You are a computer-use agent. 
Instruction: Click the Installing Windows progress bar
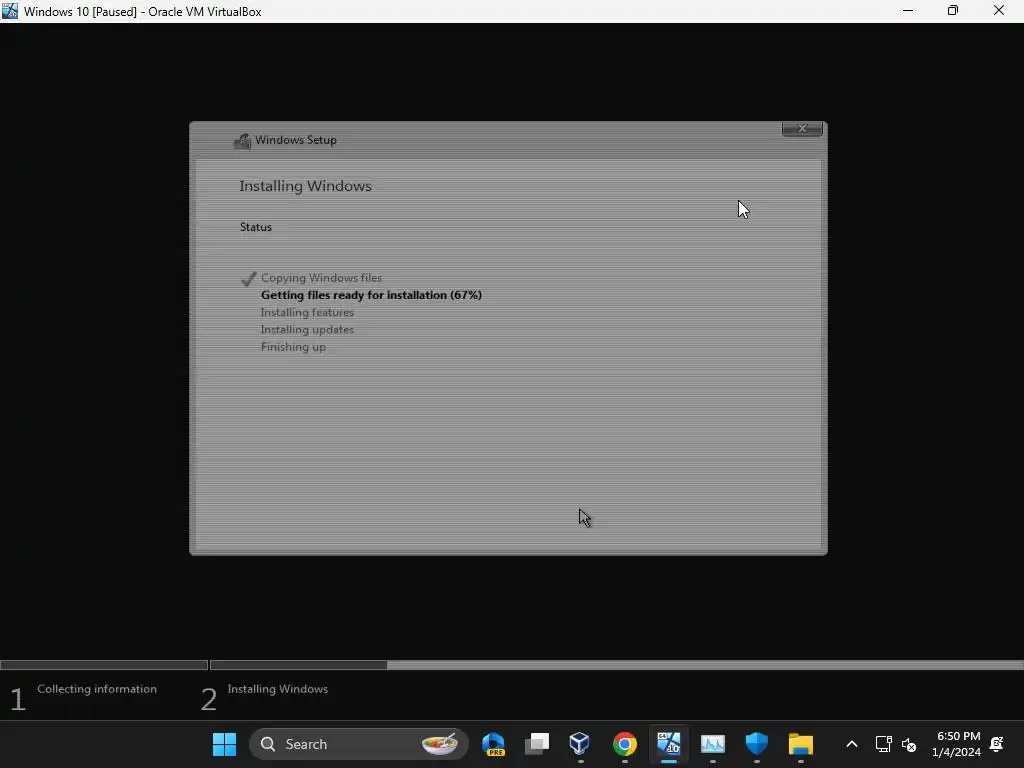pos(616,665)
